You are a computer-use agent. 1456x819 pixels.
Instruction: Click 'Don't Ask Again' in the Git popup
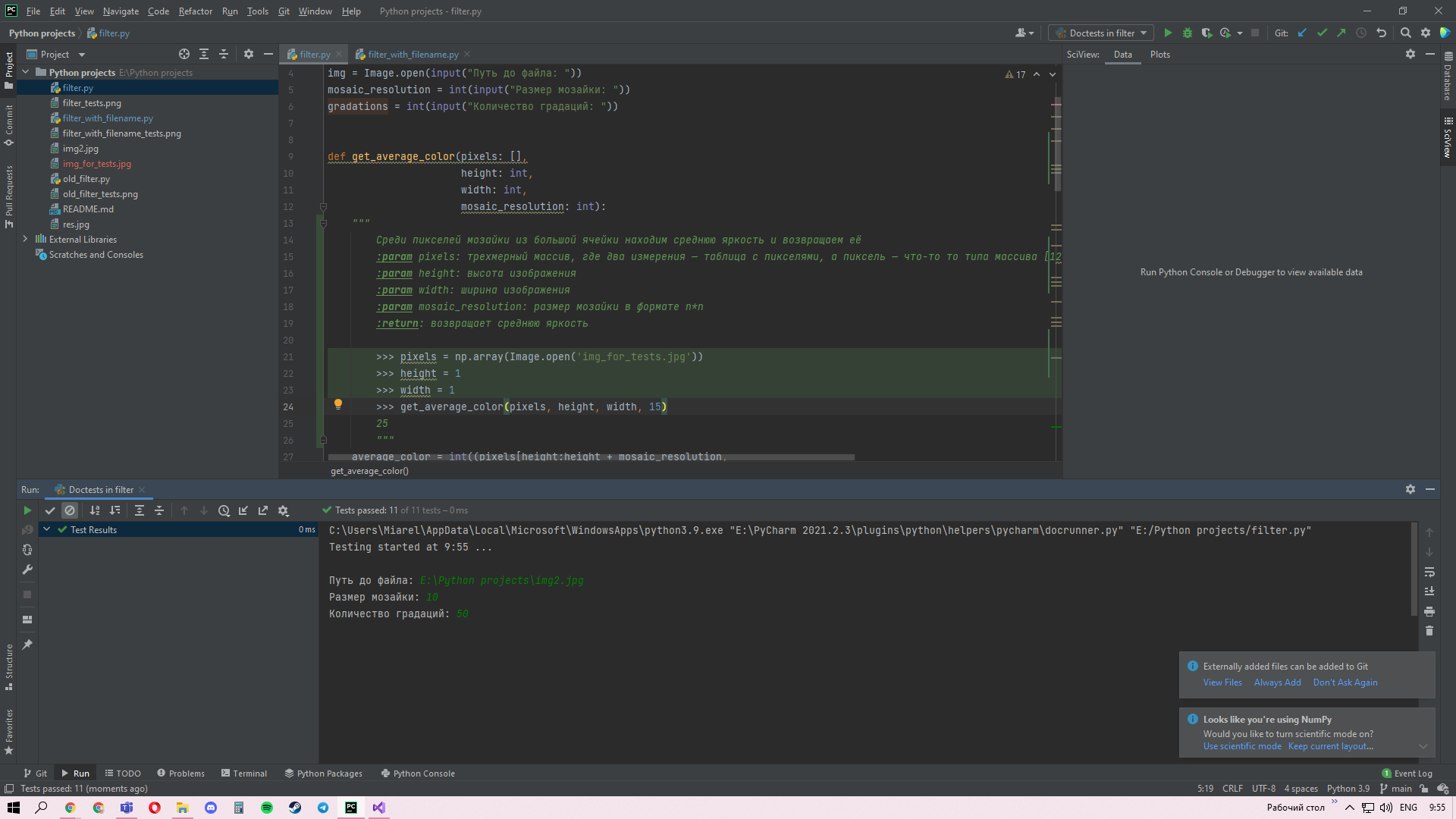point(1345,682)
